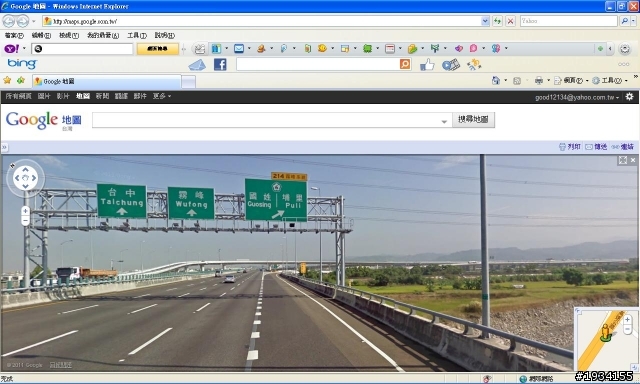Click the 搜尋地圖 Search Maps button

pos(473,120)
